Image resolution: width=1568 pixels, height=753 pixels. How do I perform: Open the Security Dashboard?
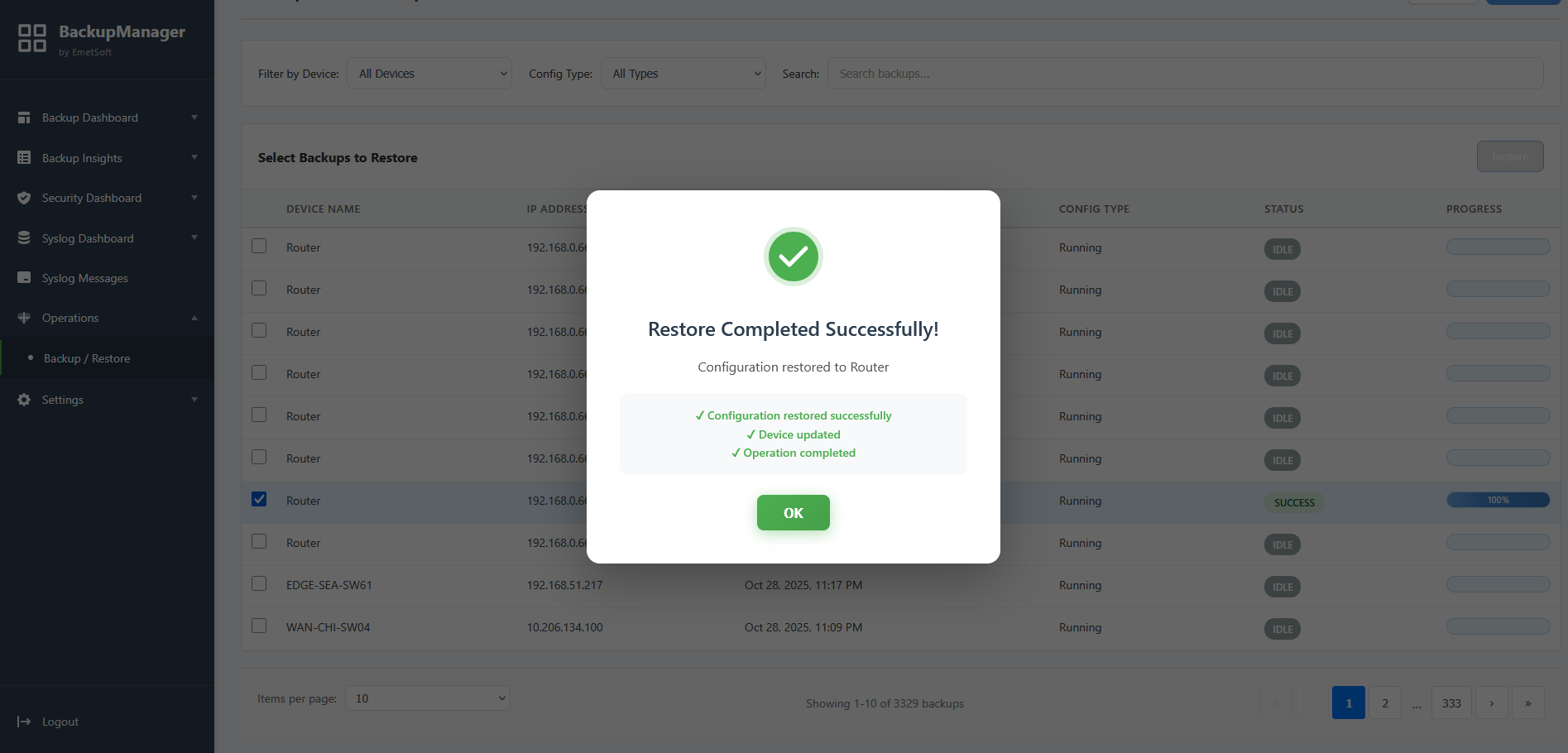91,198
